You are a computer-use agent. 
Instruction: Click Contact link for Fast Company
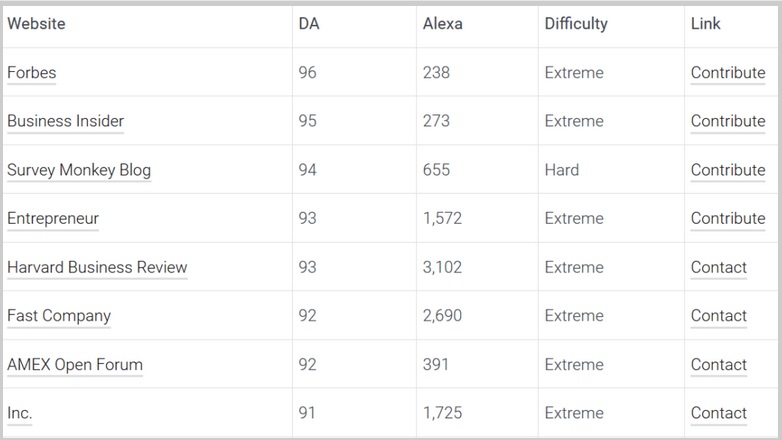718,316
